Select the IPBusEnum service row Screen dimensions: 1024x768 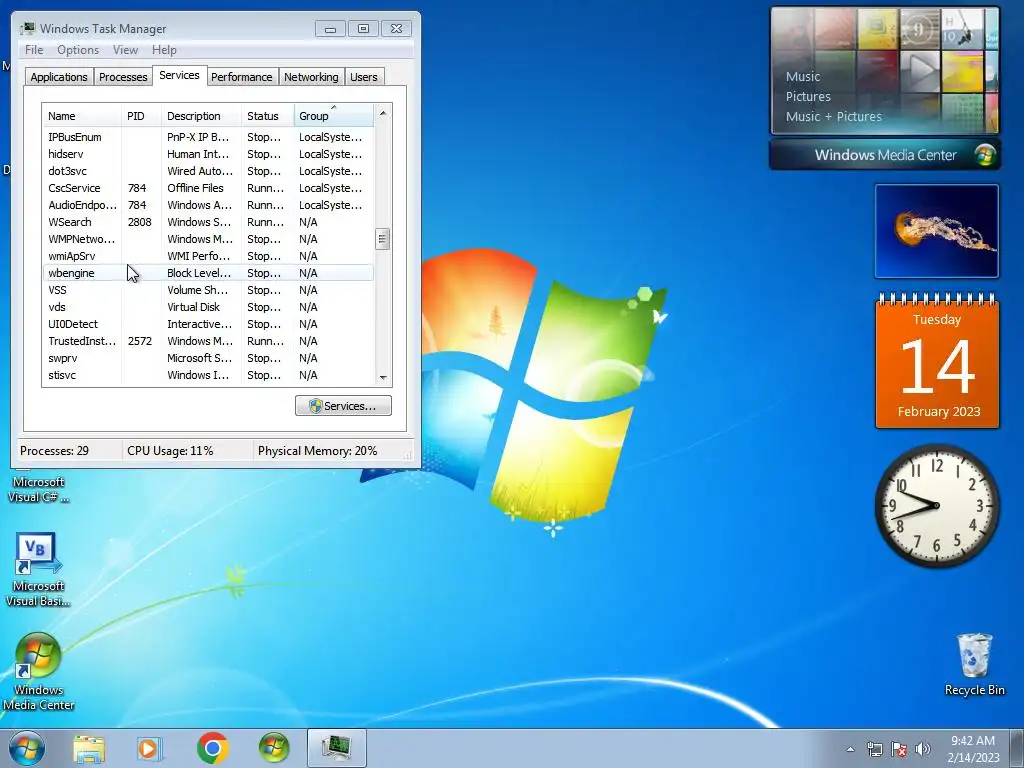tap(208, 137)
